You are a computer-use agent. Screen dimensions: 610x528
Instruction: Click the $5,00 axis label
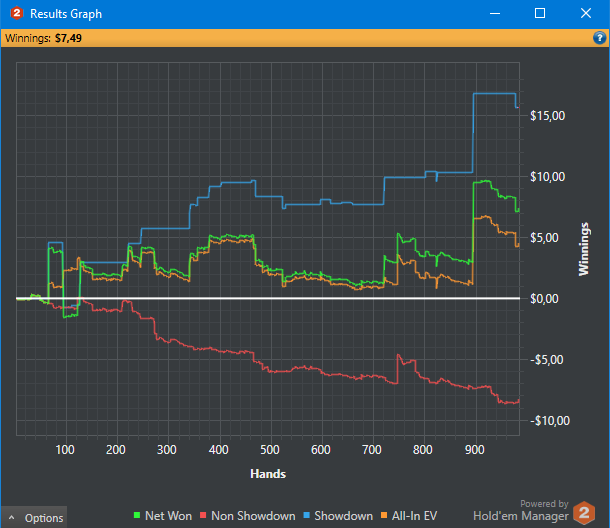click(x=544, y=237)
